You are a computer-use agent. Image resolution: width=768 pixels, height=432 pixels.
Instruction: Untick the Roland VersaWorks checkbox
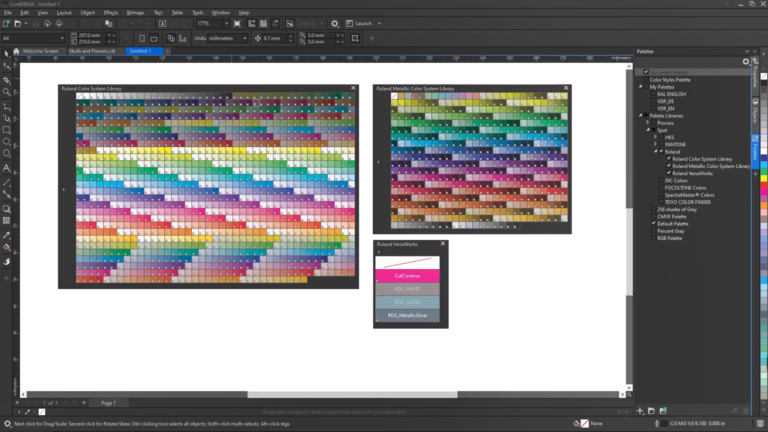coord(669,173)
